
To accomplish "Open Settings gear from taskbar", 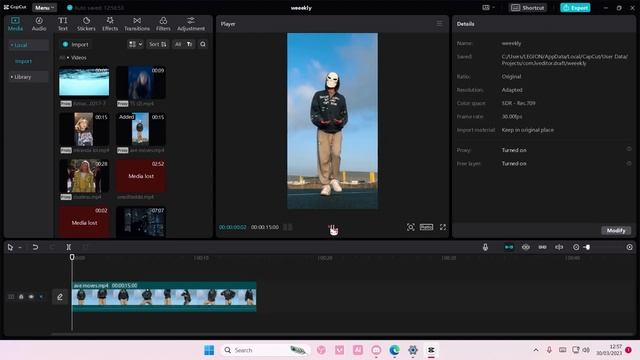I will (413, 350).
